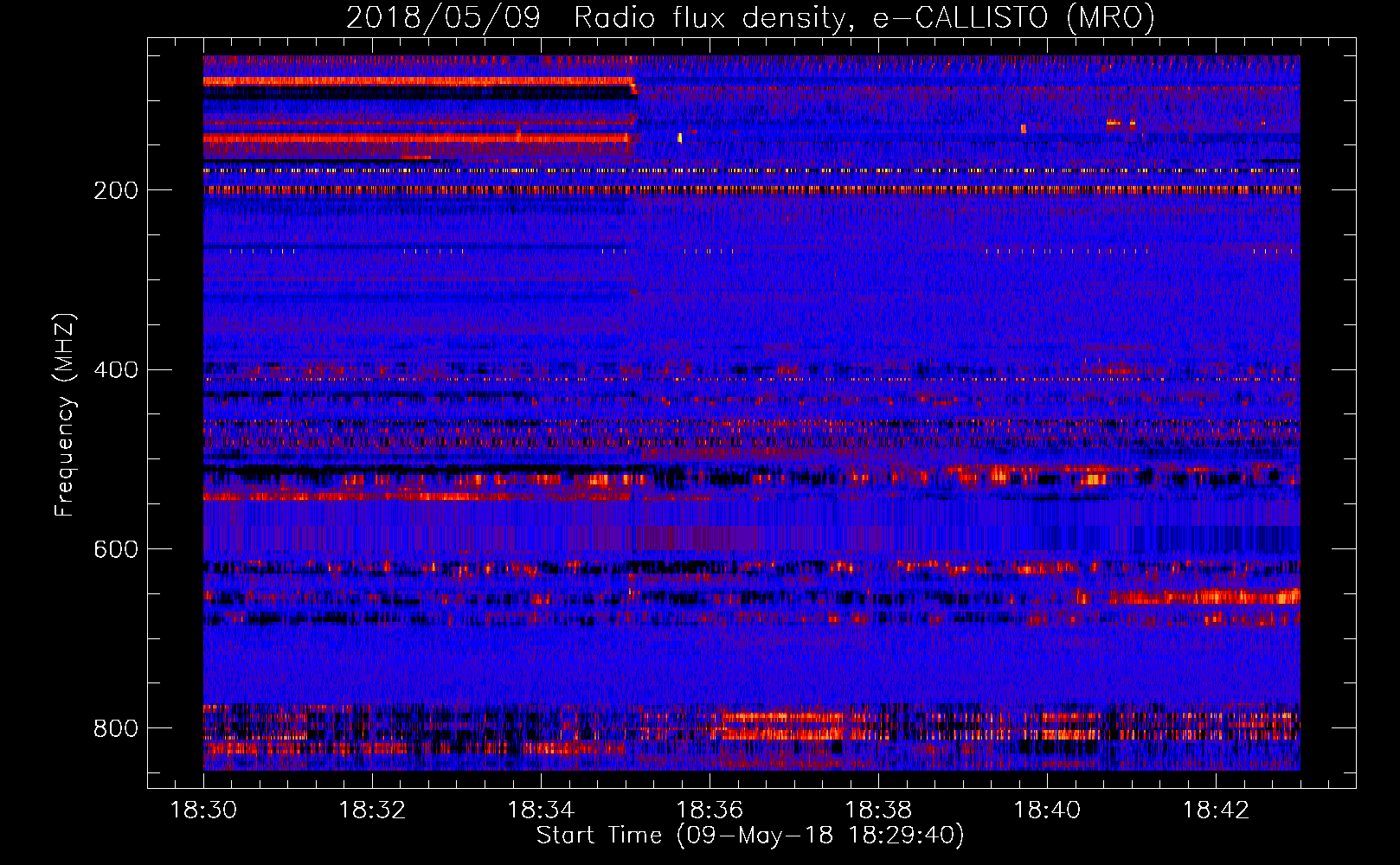This screenshot has width=1400, height=865.
Task: Click the 600 frequency tick label
Action: pyautogui.click(x=116, y=550)
